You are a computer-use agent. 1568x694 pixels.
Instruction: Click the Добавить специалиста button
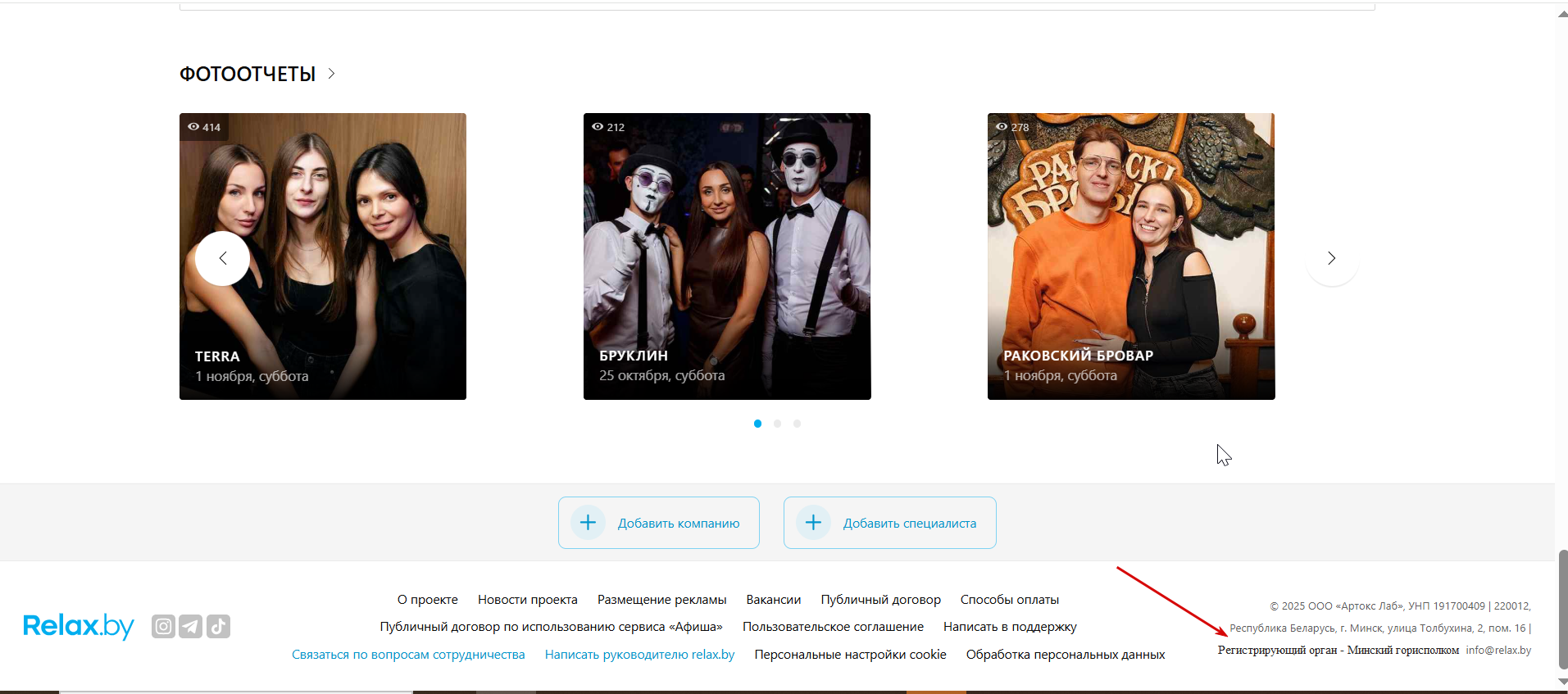point(890,523)
